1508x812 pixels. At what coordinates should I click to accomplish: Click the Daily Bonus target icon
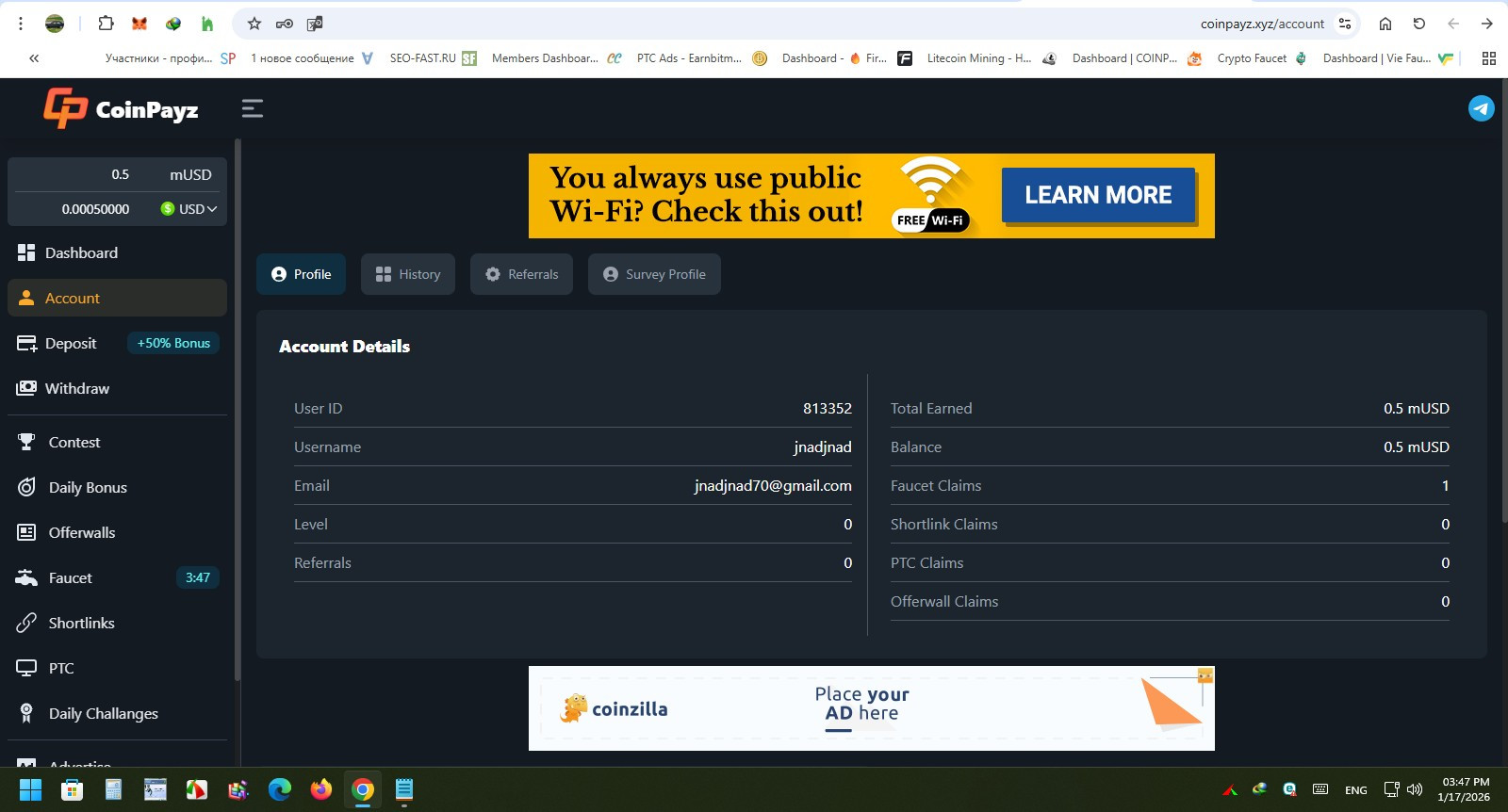pos(26,487)
